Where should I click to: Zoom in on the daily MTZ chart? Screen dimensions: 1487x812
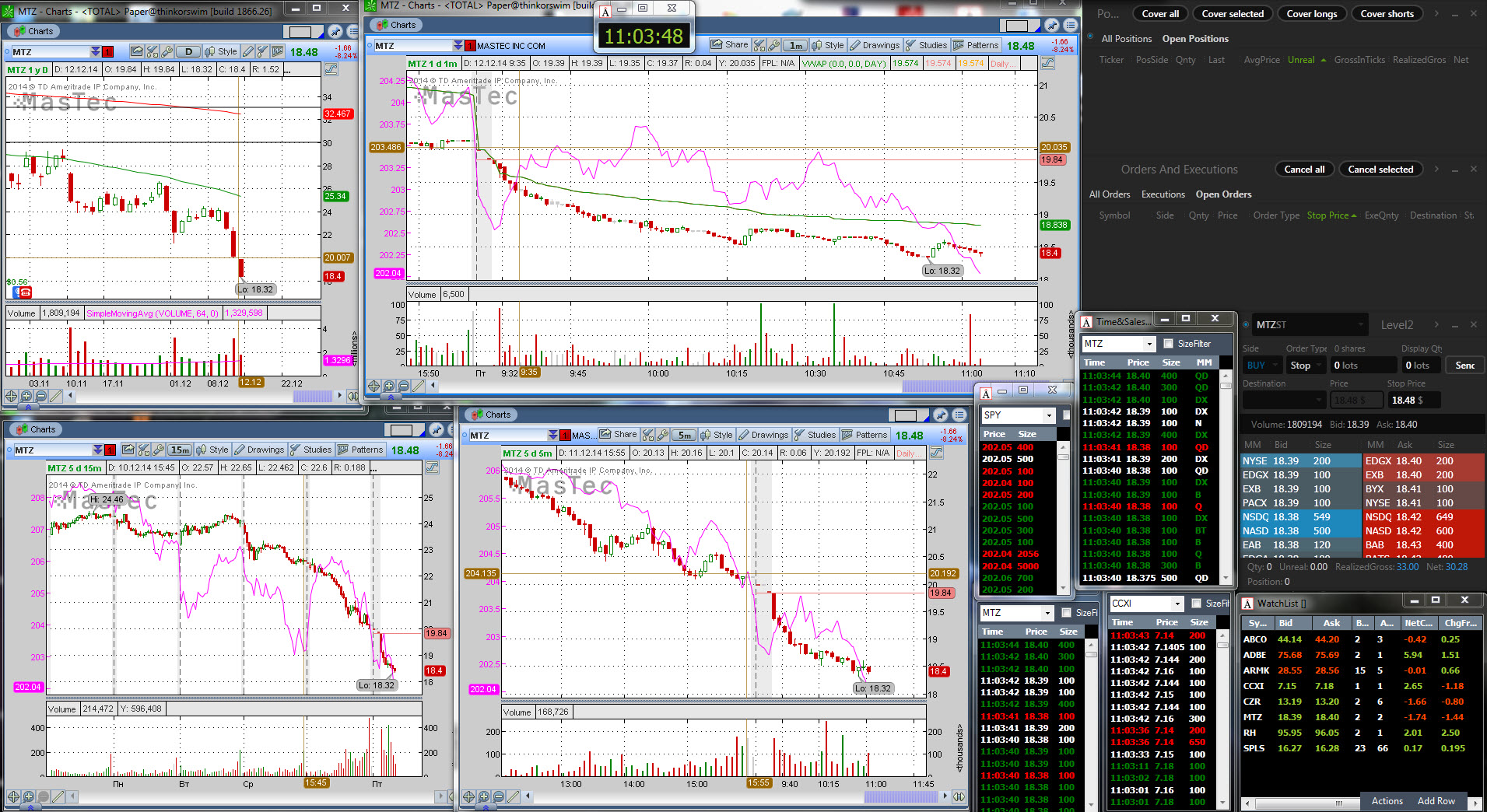coord(26,396)
